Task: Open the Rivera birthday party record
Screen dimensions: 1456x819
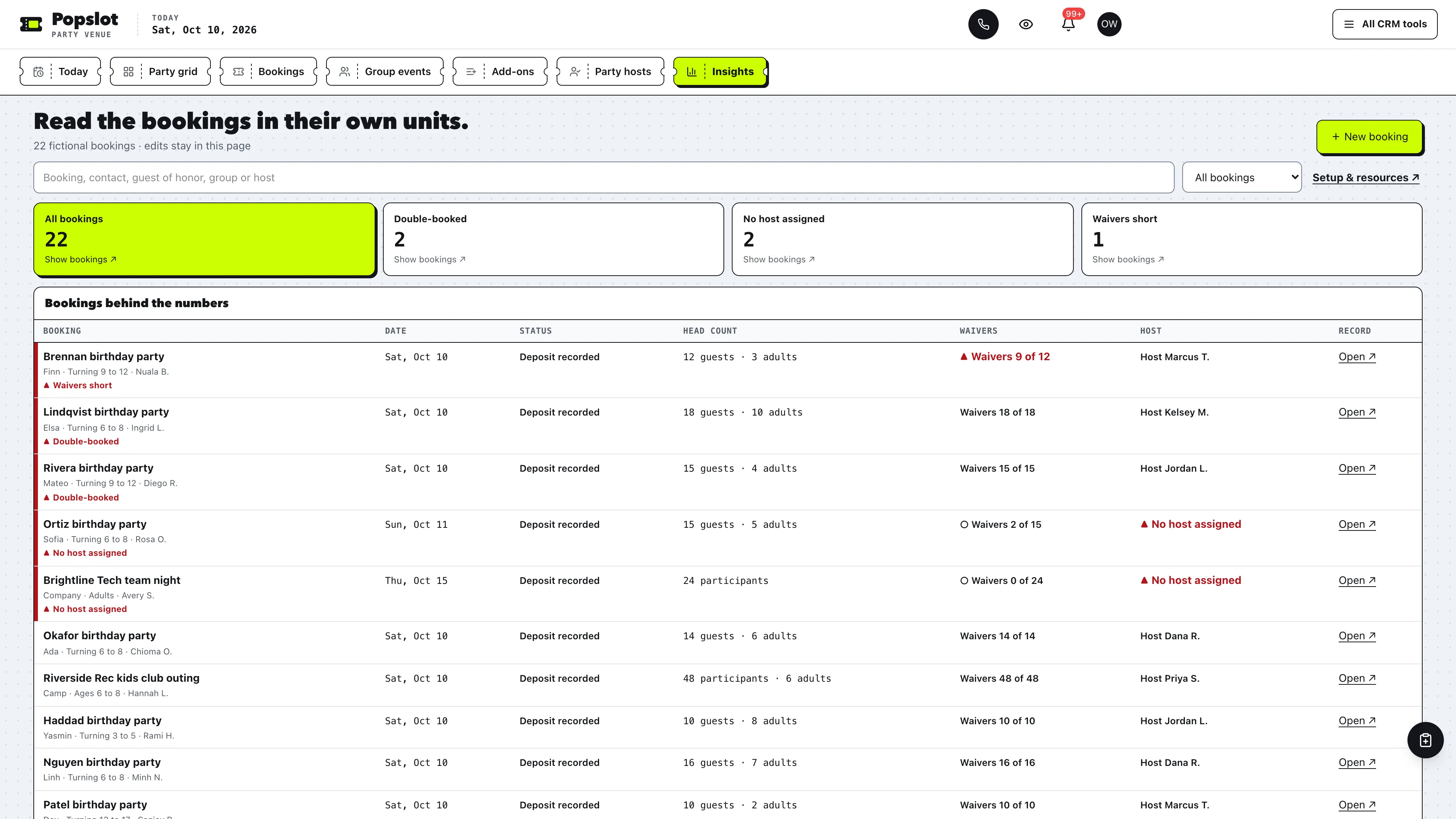Action: pyautogui.click(x=1357, y=468)
